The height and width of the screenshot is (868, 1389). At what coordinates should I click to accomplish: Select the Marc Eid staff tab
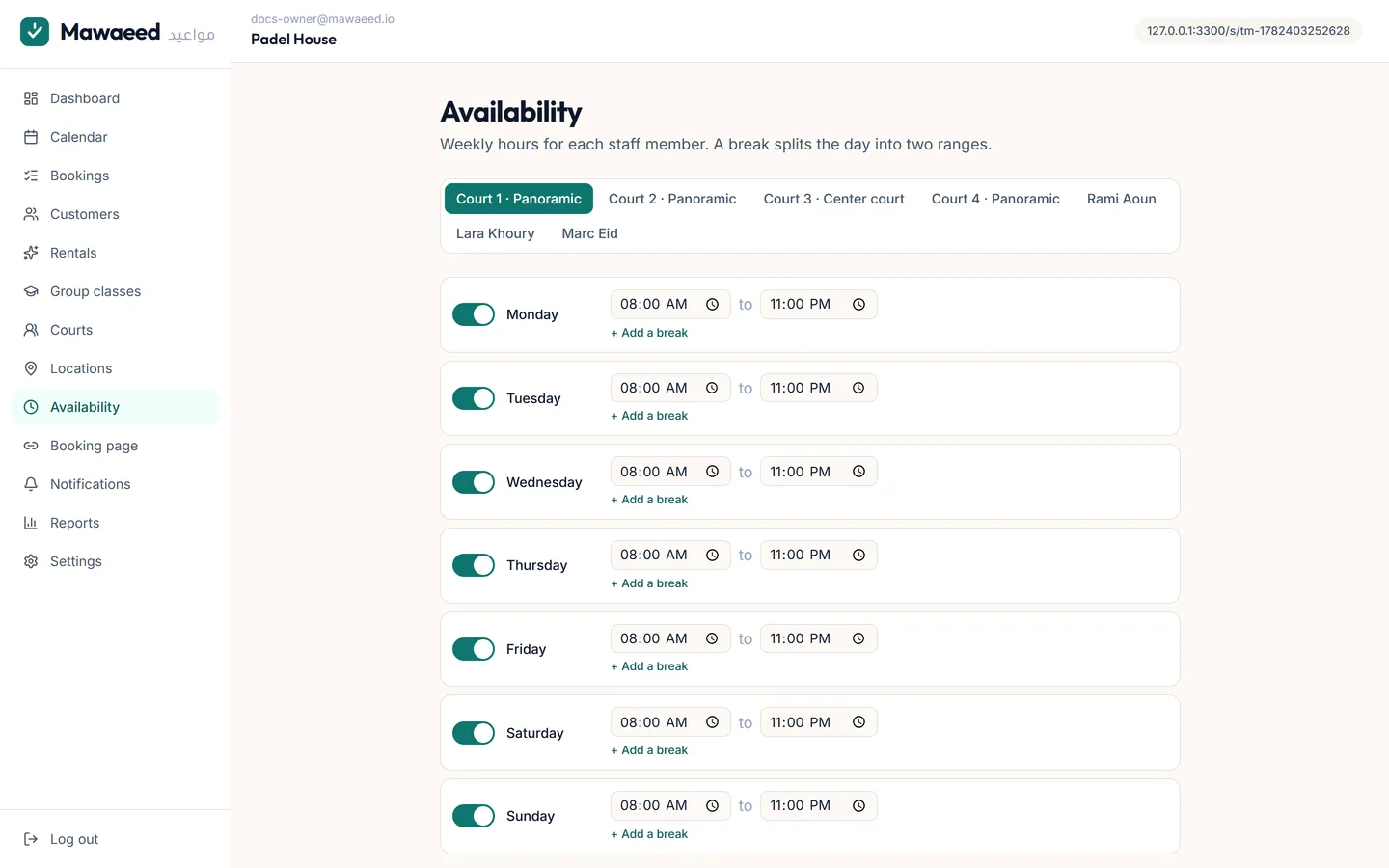click(590, 233)
